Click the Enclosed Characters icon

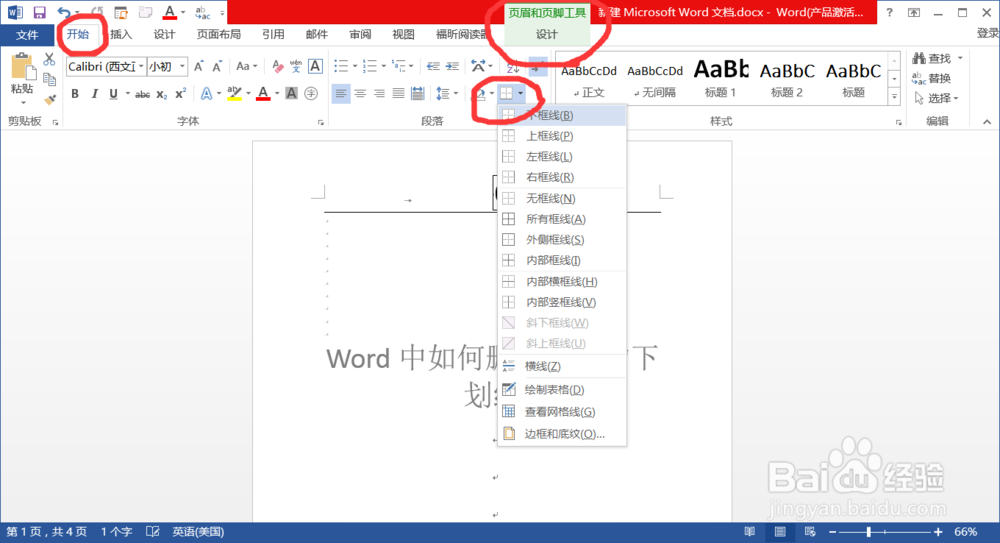pyautogui.click(x=311, y=94)
